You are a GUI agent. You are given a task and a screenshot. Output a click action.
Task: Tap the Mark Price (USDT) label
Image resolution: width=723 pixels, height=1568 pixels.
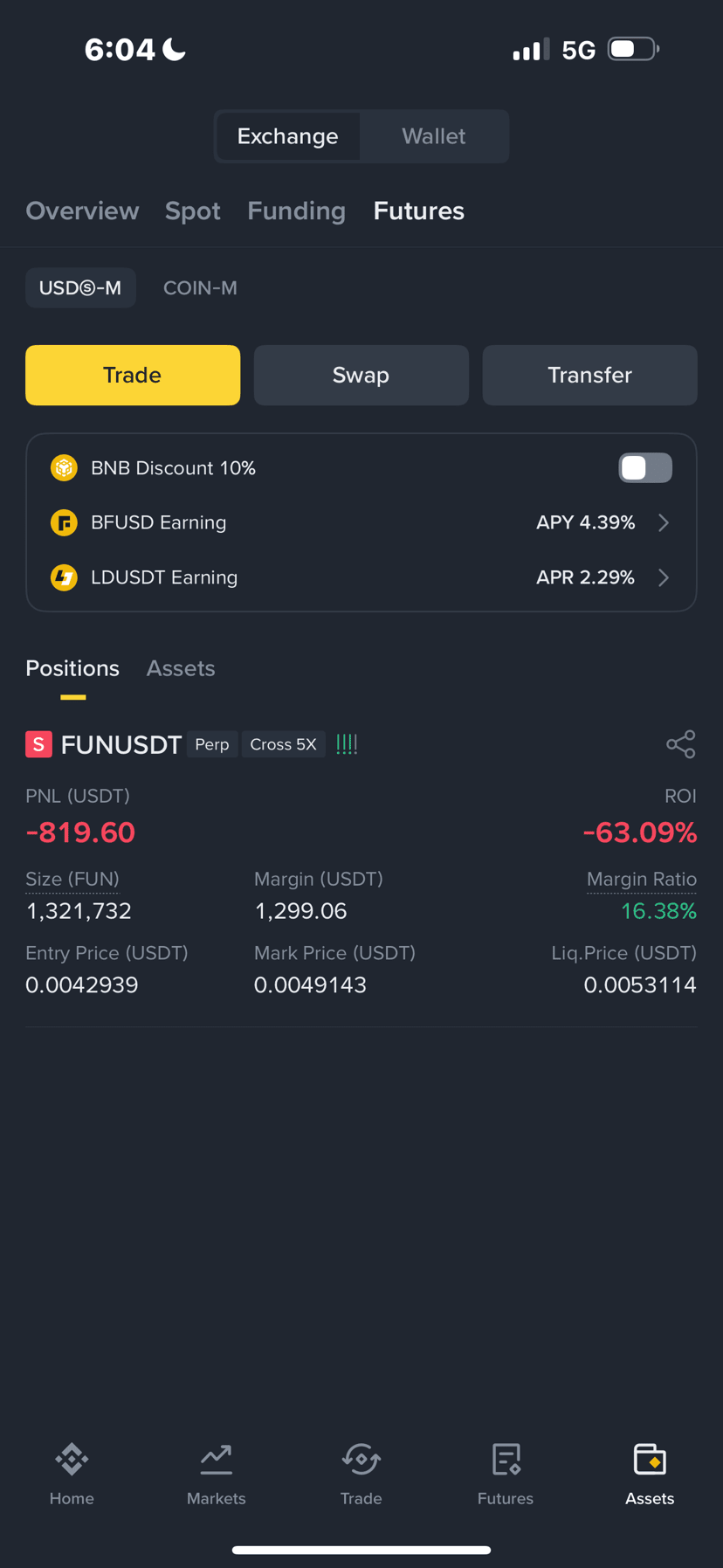tap(334, 953)
